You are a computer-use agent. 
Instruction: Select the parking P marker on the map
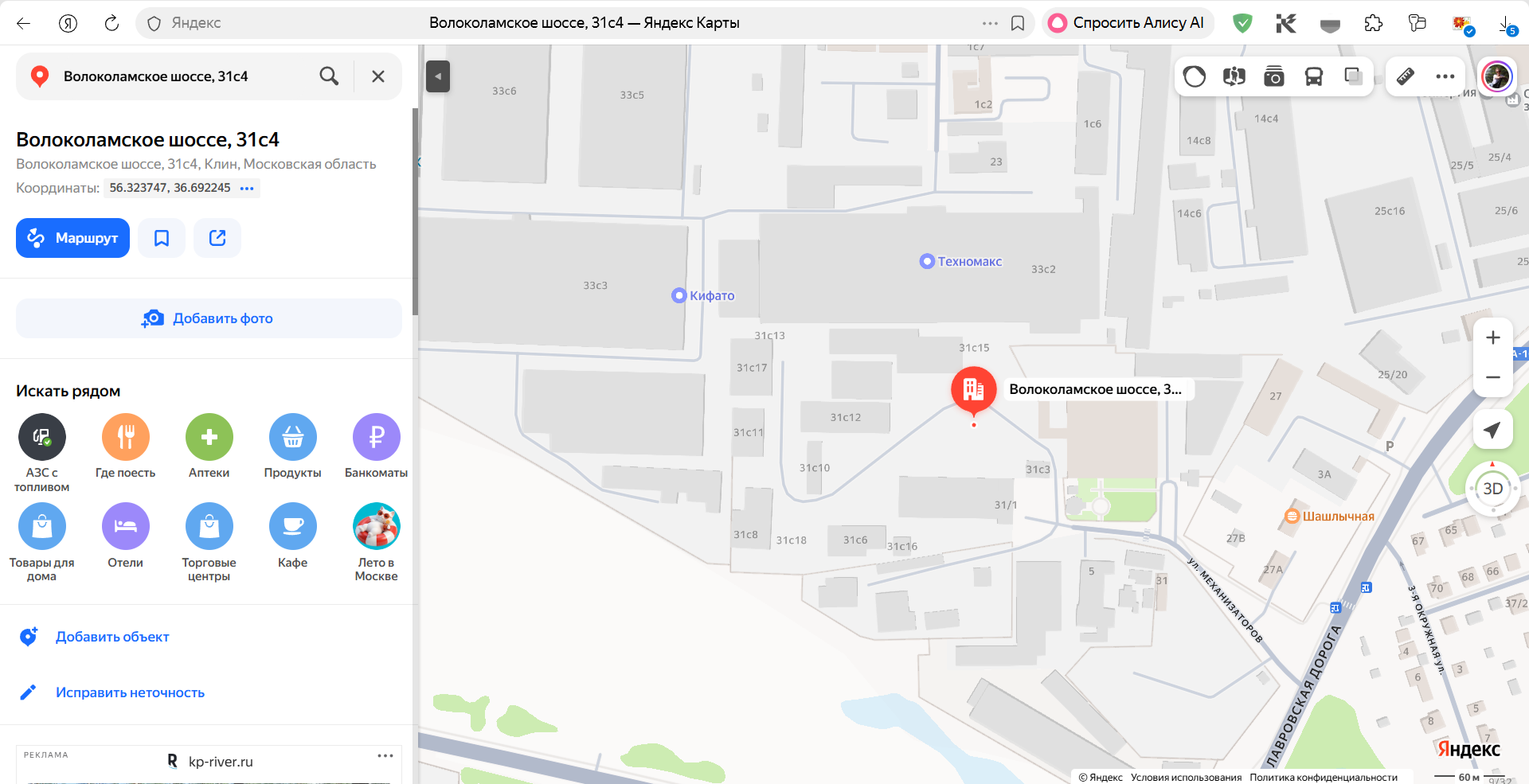coord(1390,447)
